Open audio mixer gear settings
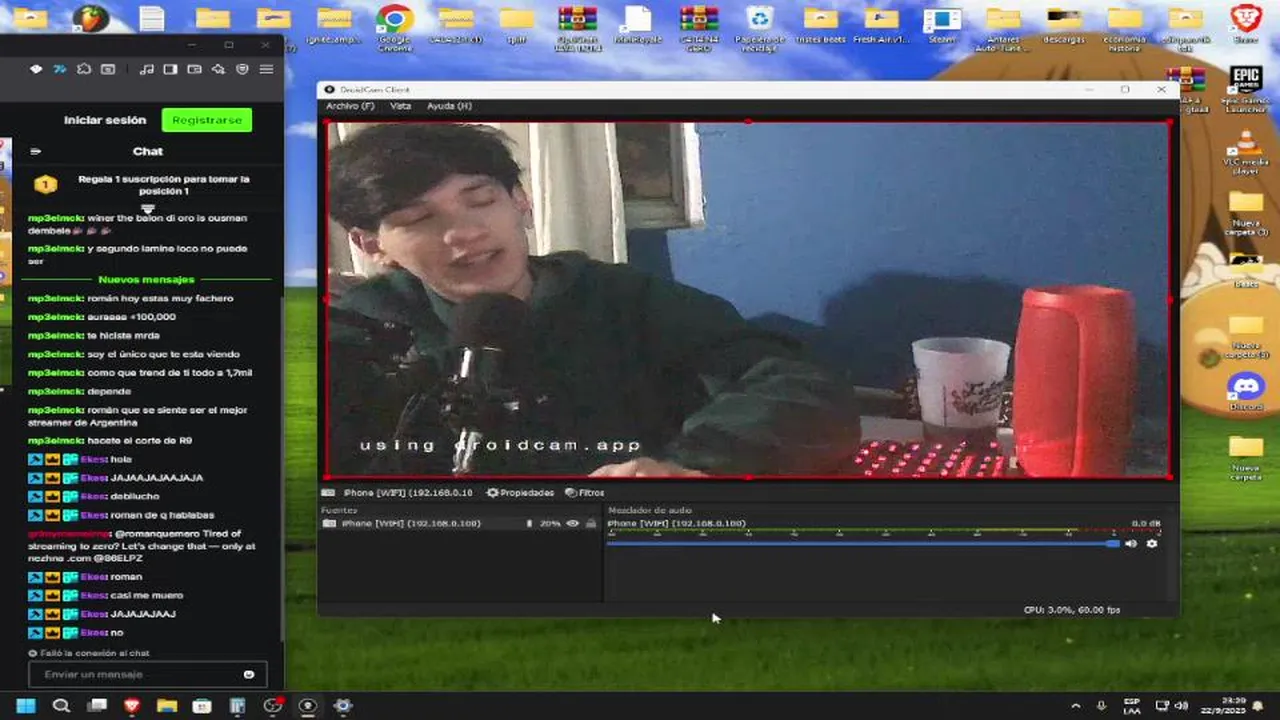Viewport: 1280px width, 720px height. 1152,544
